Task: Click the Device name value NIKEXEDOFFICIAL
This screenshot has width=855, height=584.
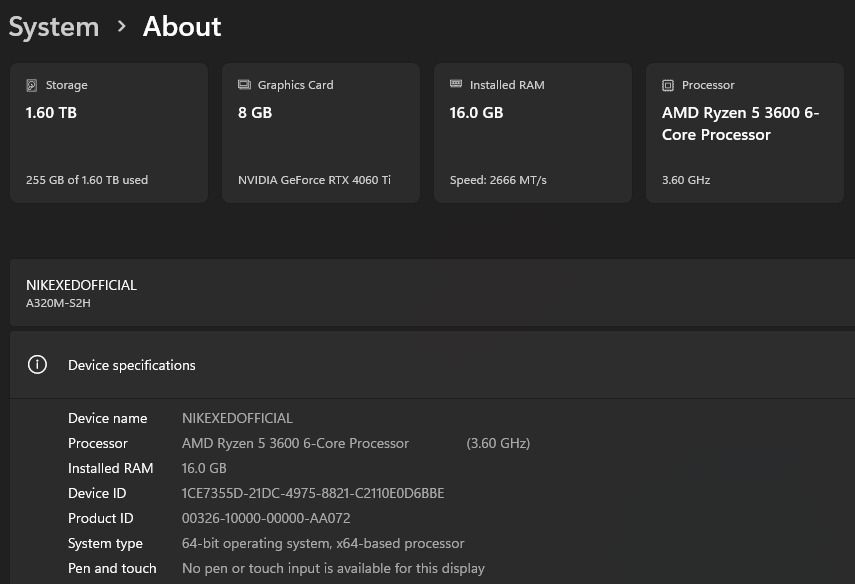Action: [237, 418]
